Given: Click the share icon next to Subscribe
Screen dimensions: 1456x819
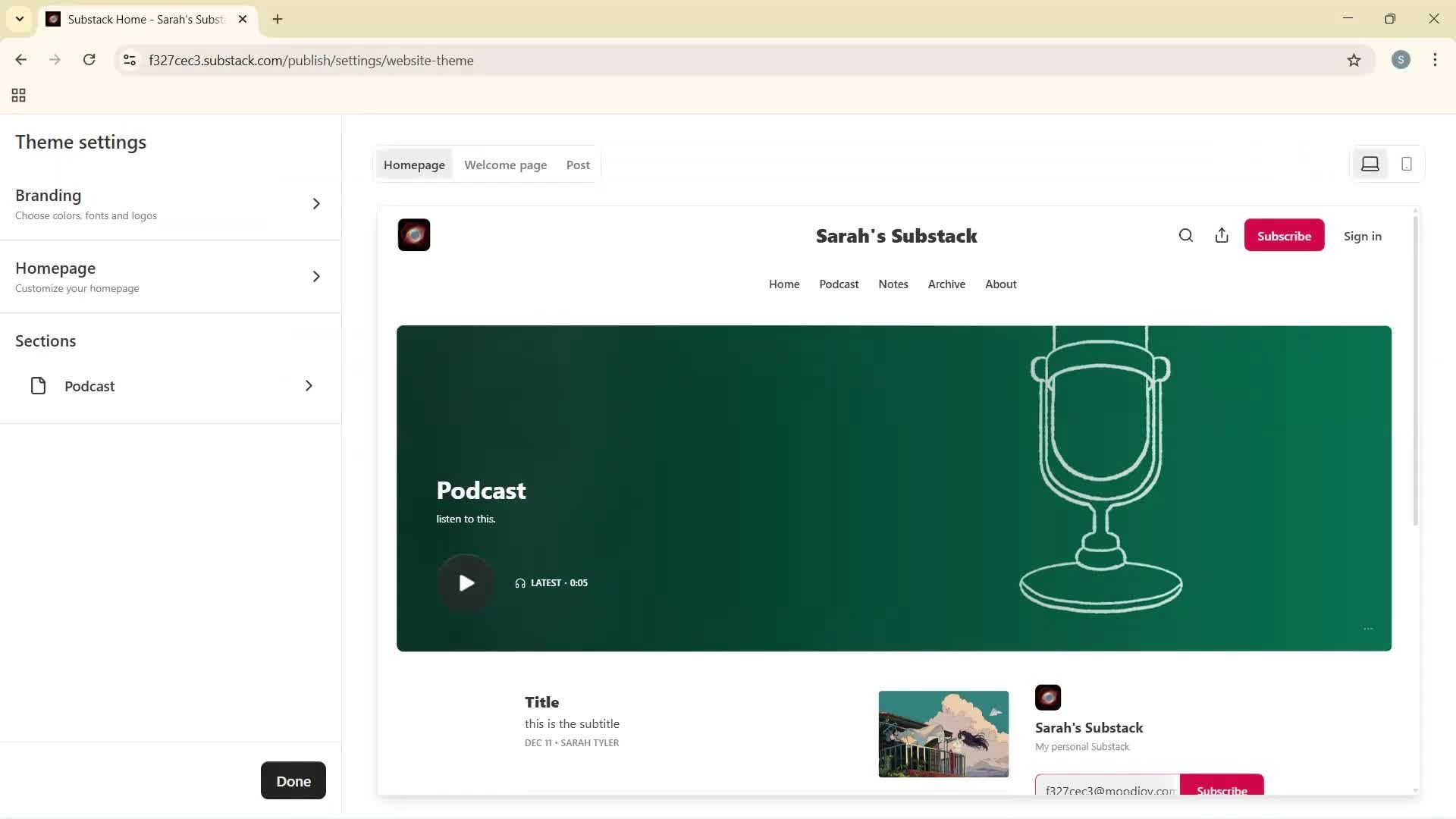Looking at the screenshot, I should pos(1222,235).
